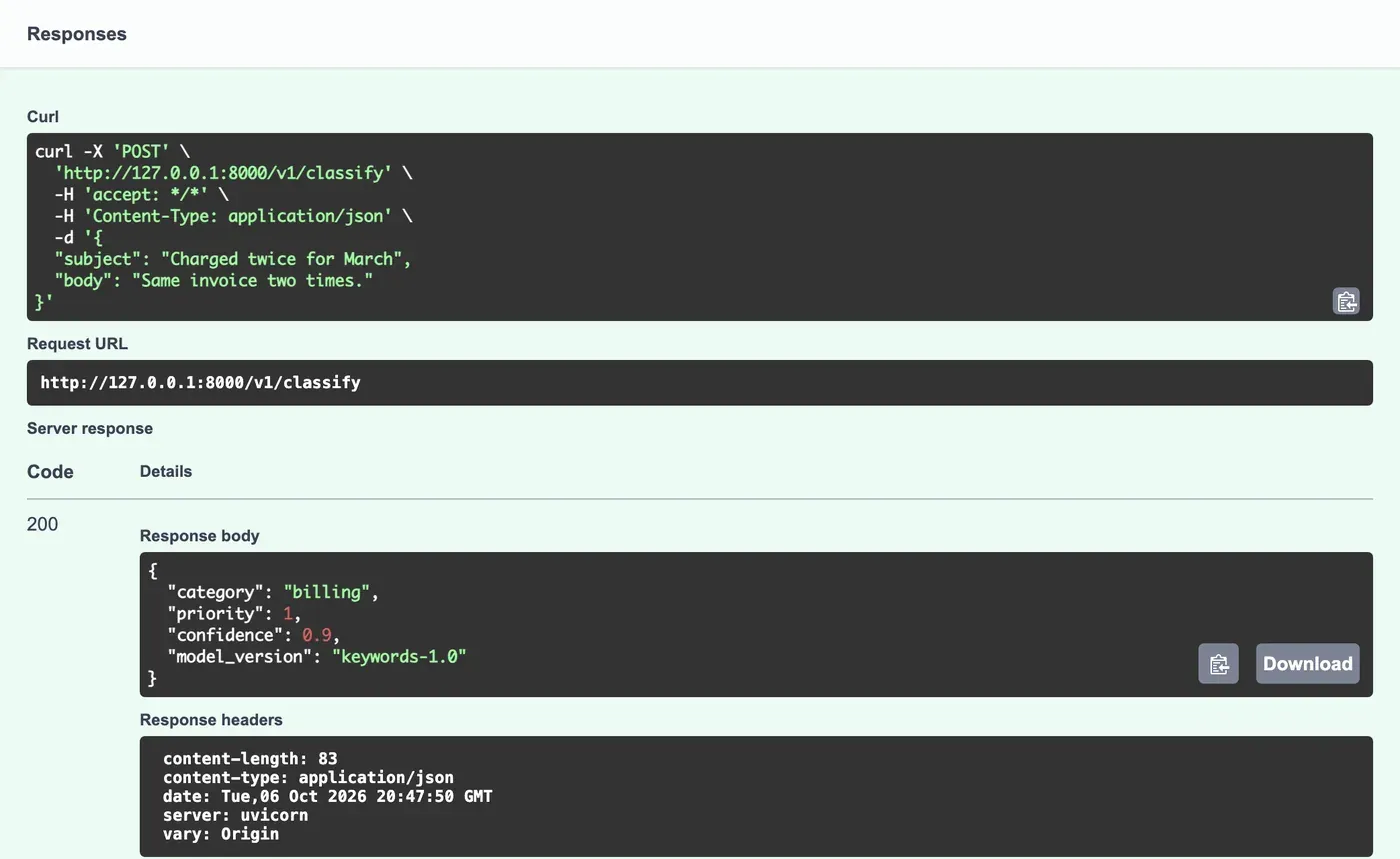The width and height of the screenshot is (1400, 859).
Task: Click the "confidence": 0.9 line
Action: (x=254, y=635)
